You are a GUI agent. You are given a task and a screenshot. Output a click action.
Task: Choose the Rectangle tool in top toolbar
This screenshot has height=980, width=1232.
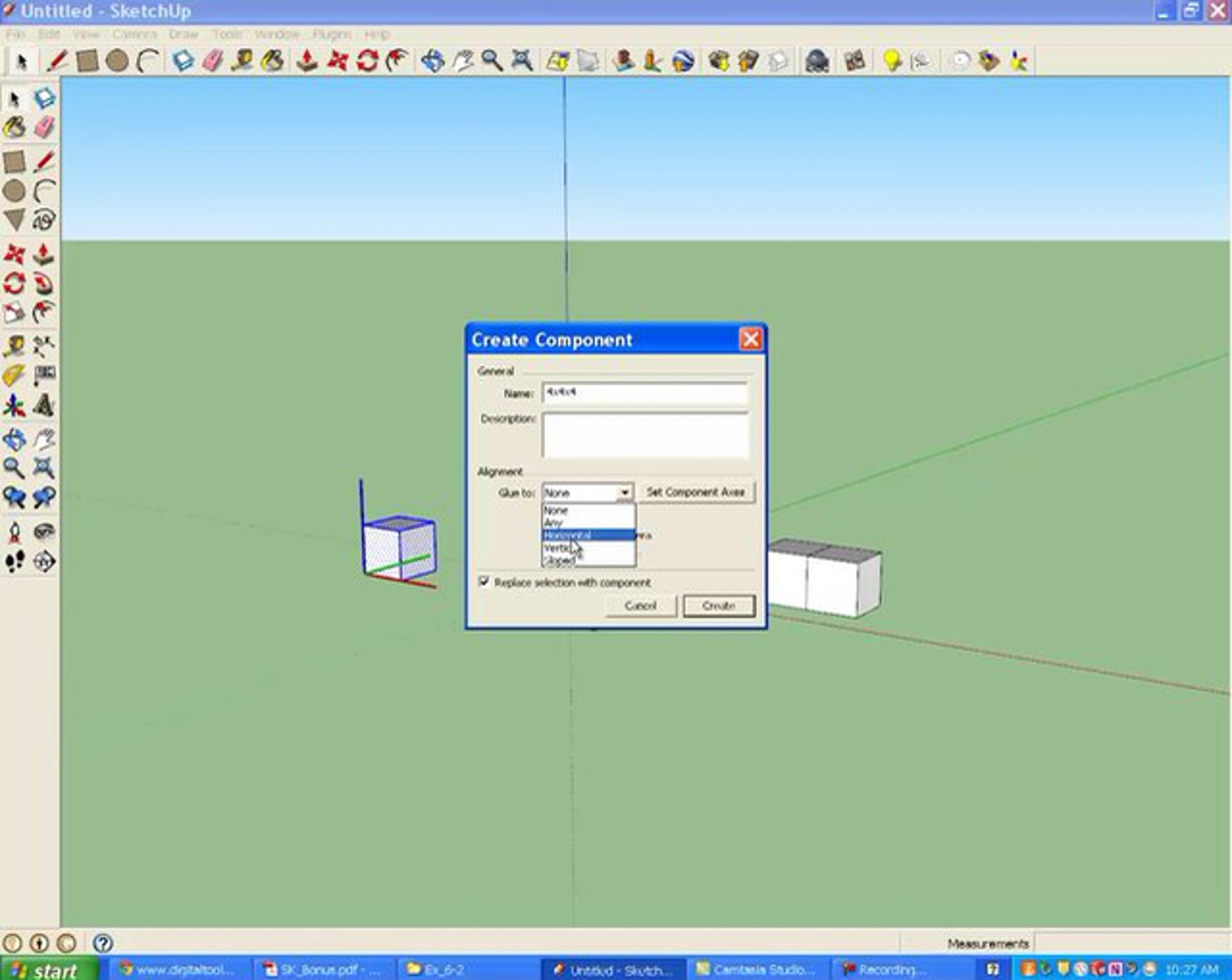click(87, 61)
